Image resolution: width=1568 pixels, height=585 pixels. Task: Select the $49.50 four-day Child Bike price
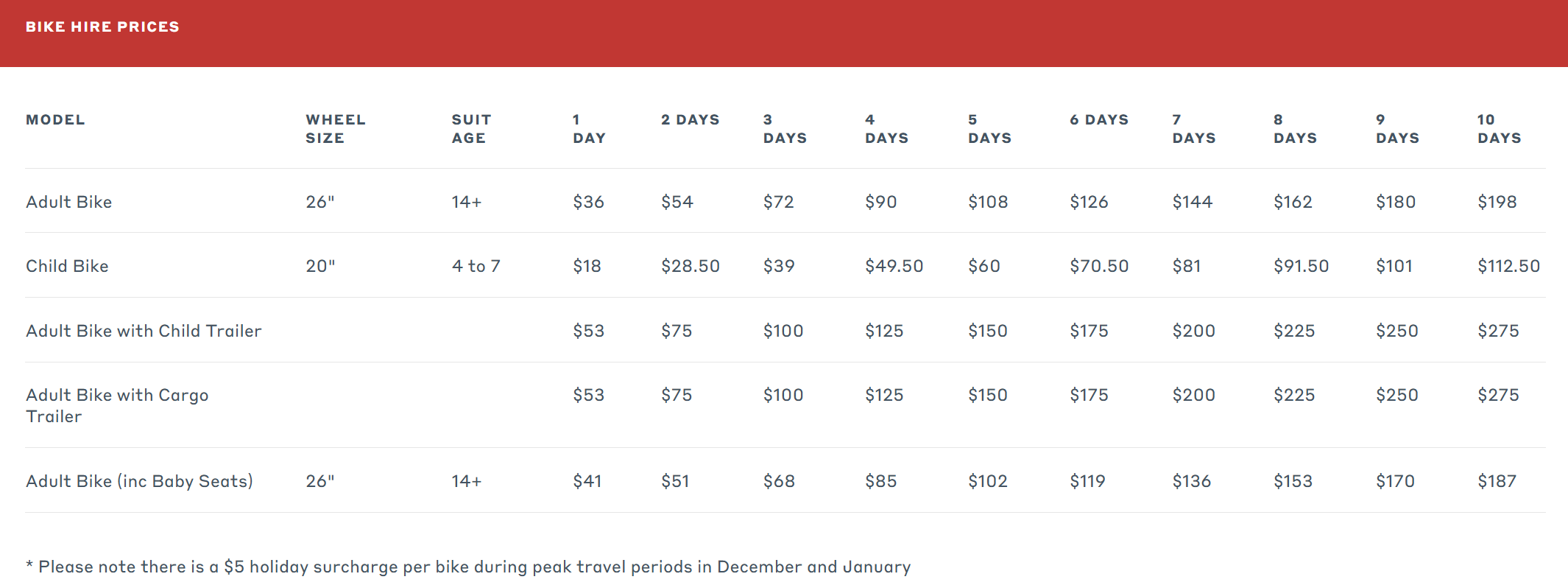click(894, 266)
